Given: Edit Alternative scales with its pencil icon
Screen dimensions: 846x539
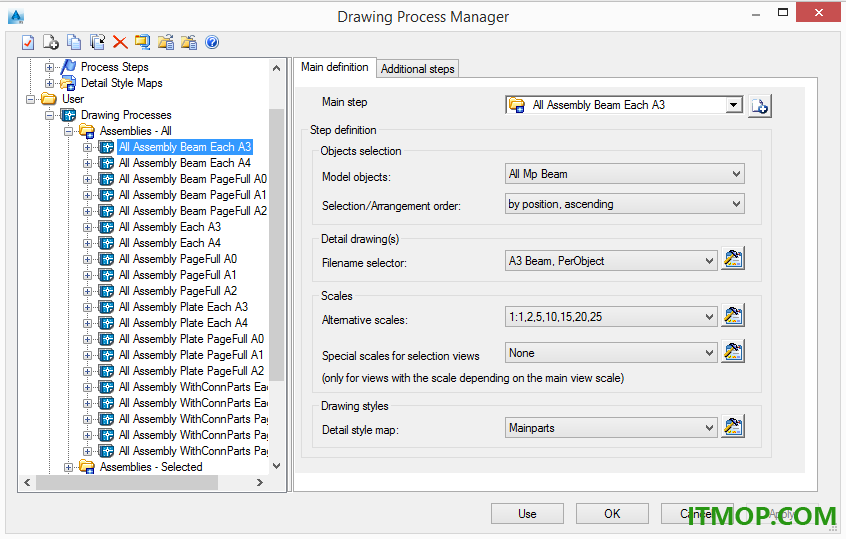Looking at the screenshot, I should 733,315.
